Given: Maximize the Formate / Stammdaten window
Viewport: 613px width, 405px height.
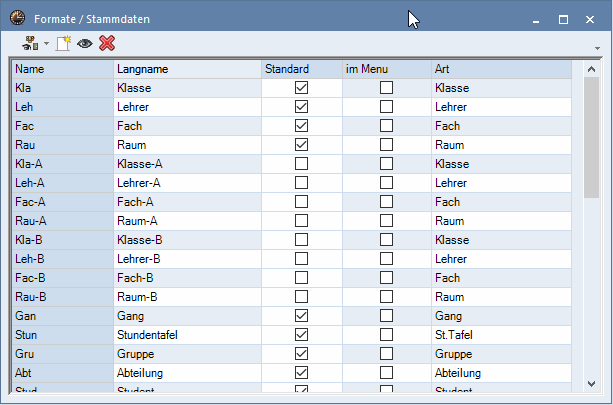Looking at the screenshot, I should 563,18.
